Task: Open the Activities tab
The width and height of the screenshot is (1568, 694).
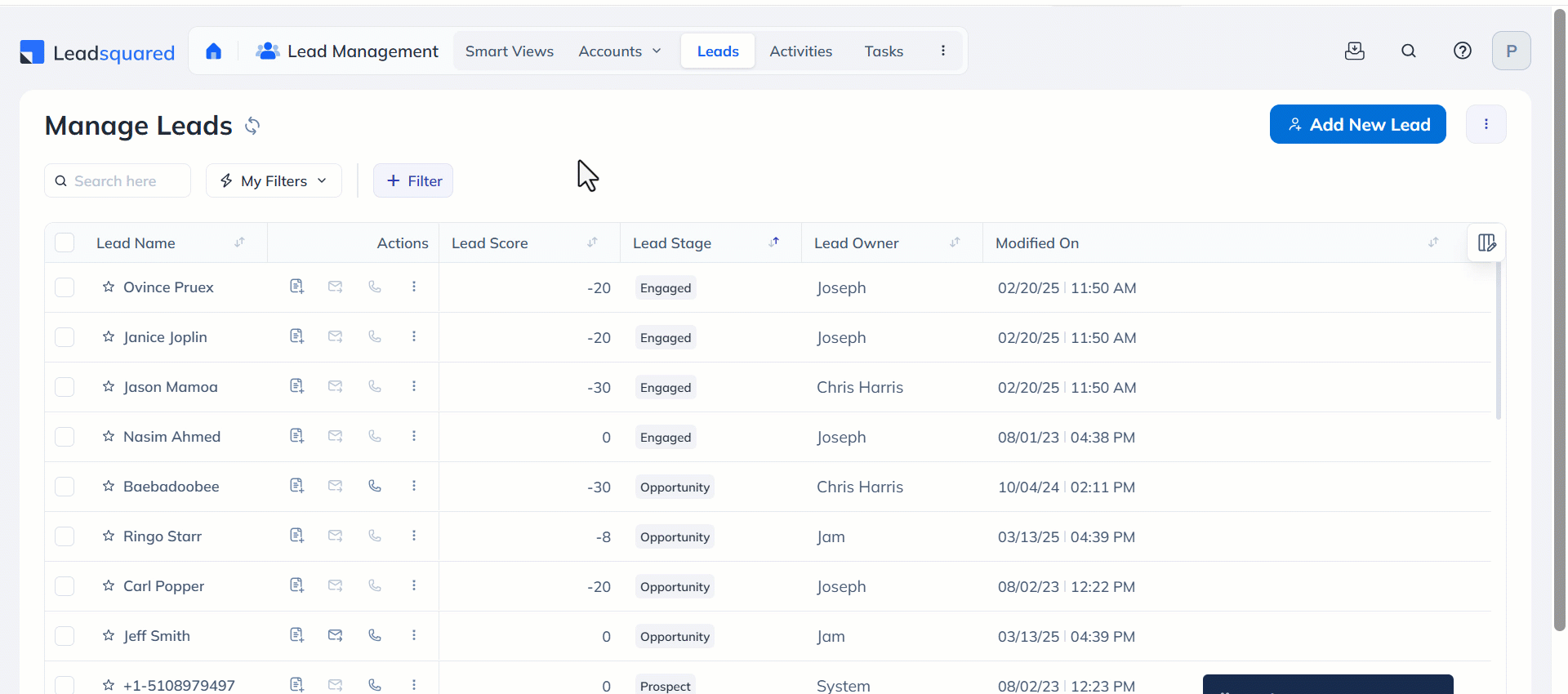Action: 801,51
